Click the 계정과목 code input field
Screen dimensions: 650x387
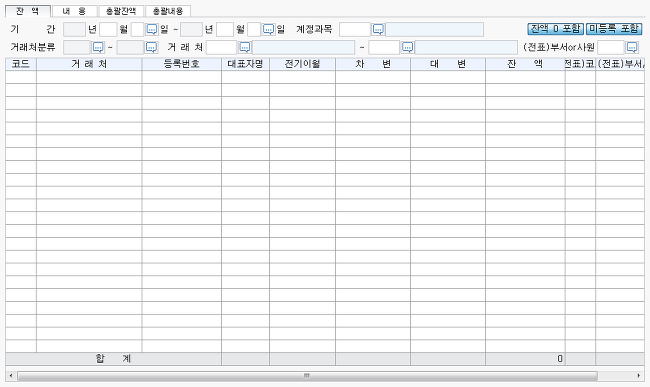click(x=355, y=29)
